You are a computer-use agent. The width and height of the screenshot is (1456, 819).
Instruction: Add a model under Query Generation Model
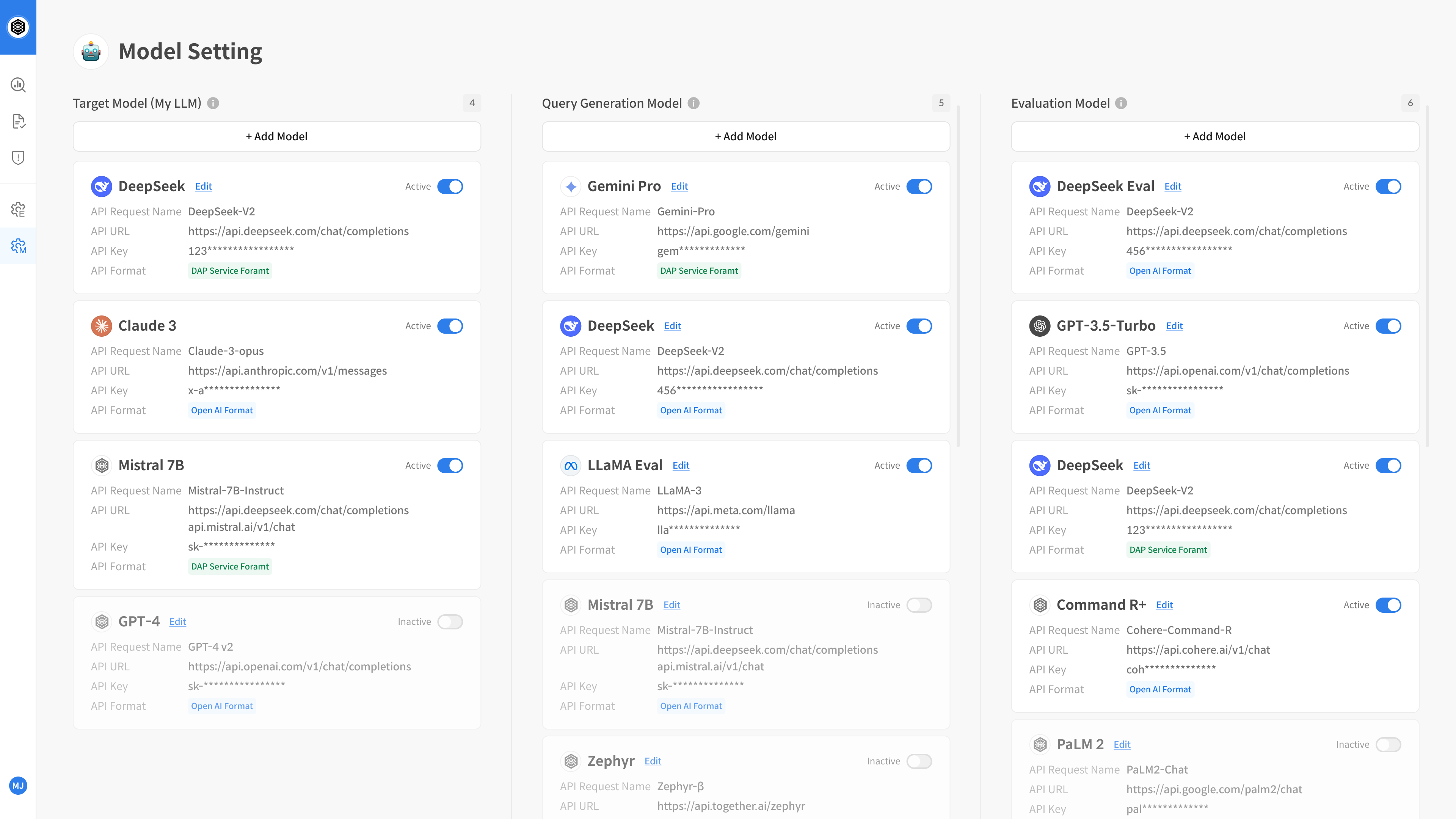coord(746,136)
